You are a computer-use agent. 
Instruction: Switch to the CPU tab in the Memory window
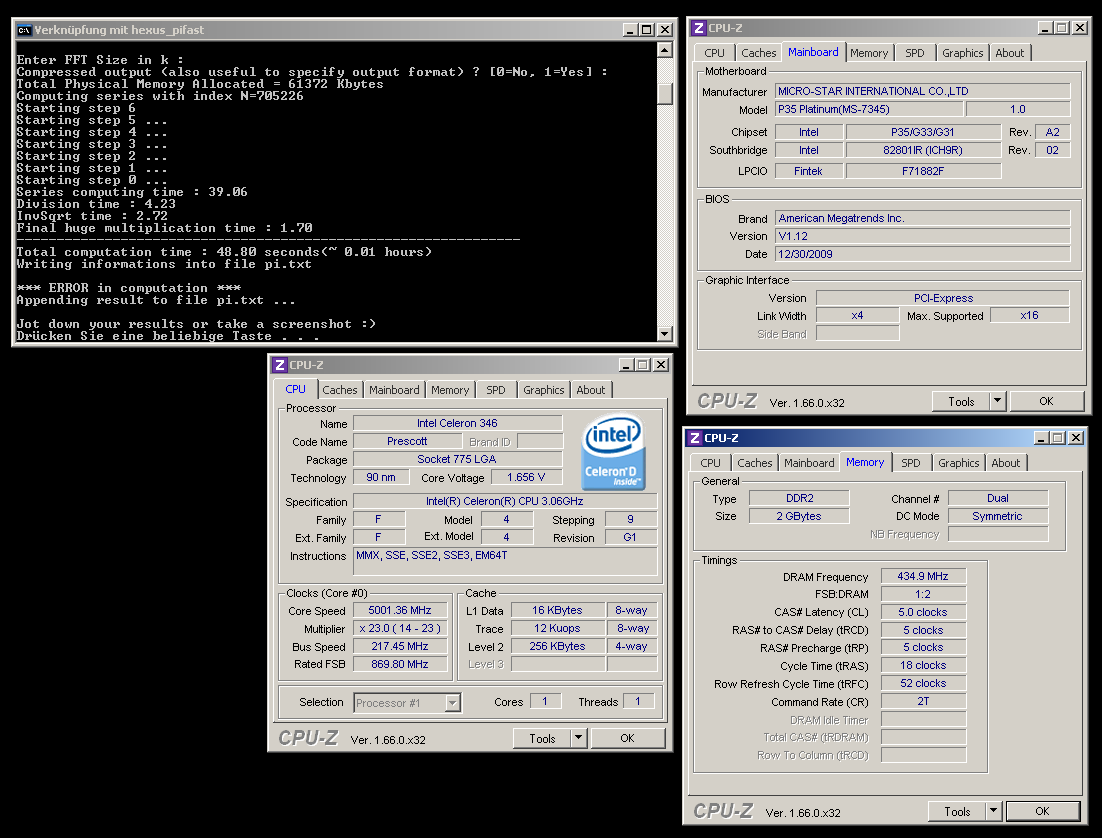(x=711, y=463)
